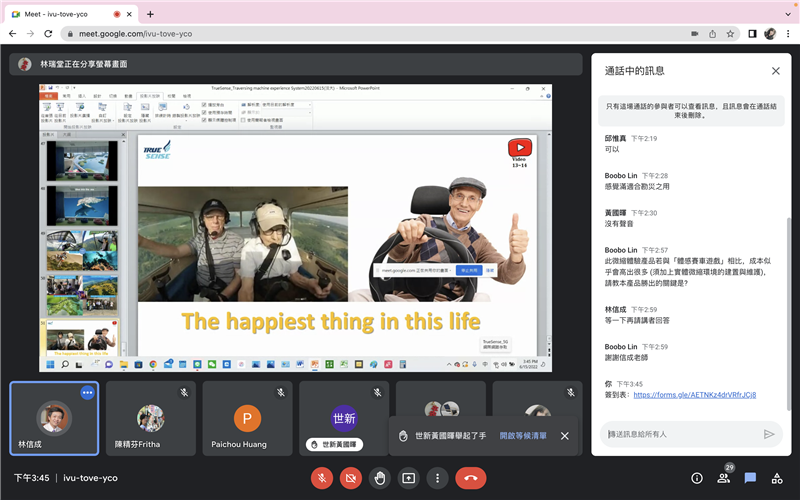Select the Paichou Huang participant tile
Screen dimensions: 800x500
pyautogui.click(x=247, y=418)
